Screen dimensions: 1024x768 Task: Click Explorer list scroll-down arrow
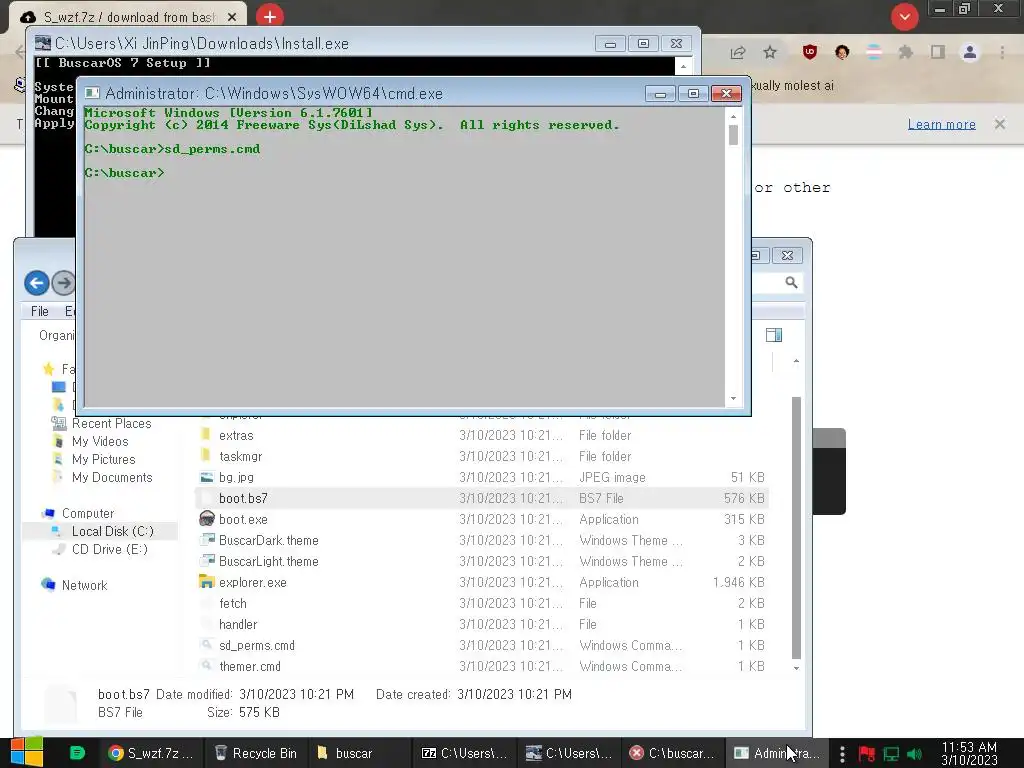(x=796, y=668)
